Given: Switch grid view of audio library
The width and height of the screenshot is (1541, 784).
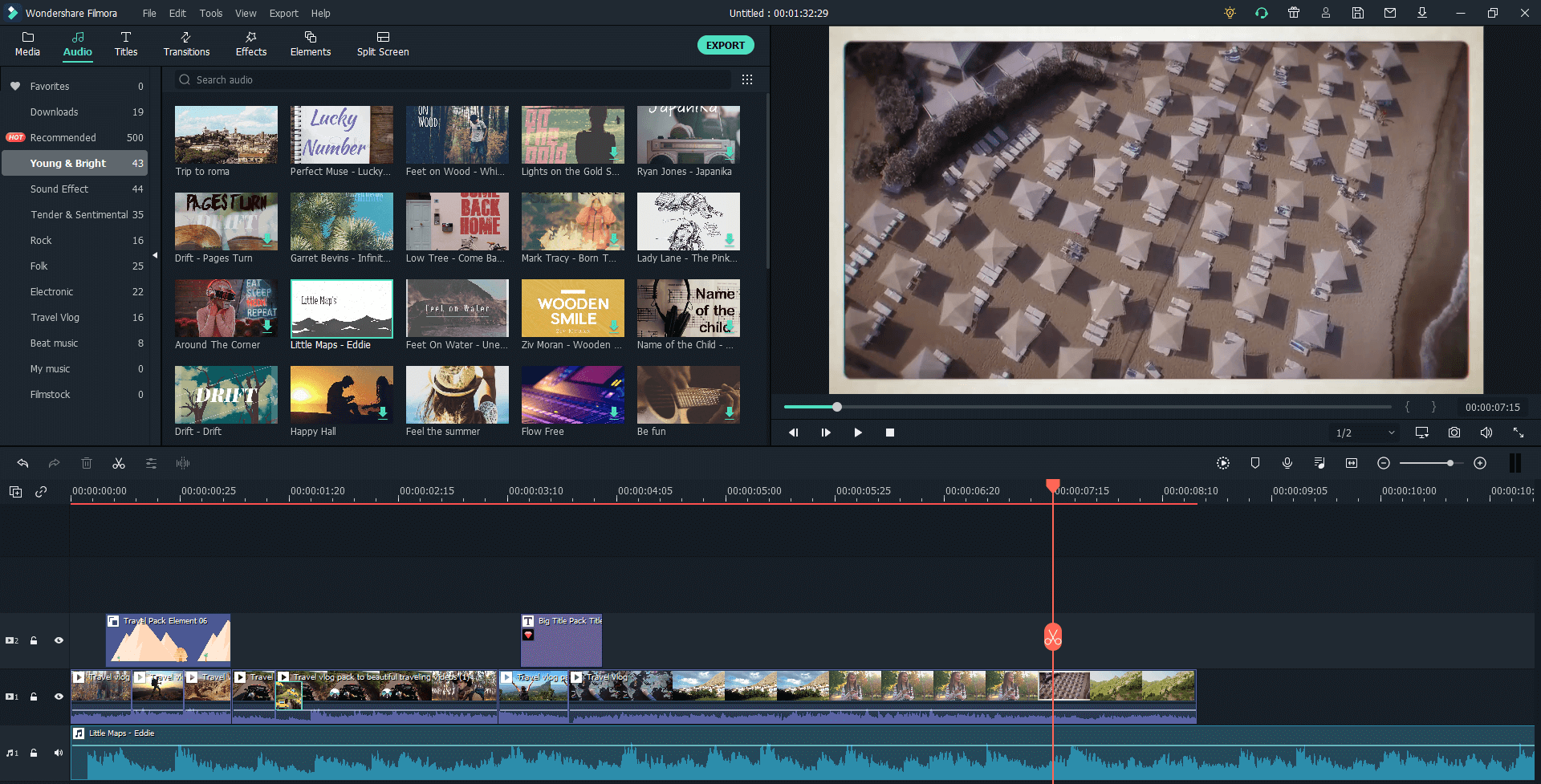Looking at the screenshot, I should [x=747, y=79].
